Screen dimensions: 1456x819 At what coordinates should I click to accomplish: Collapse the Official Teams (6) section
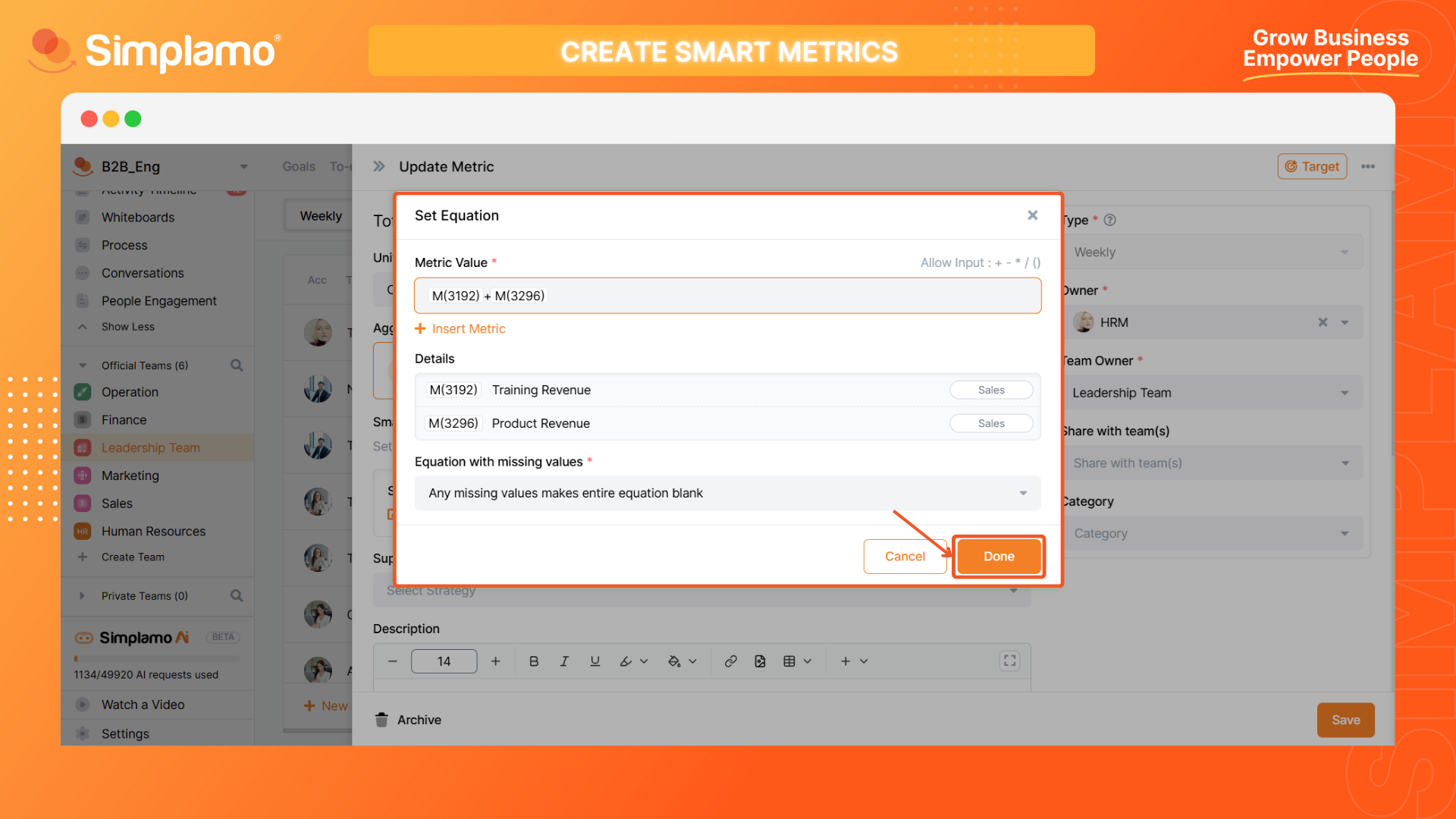82,366
